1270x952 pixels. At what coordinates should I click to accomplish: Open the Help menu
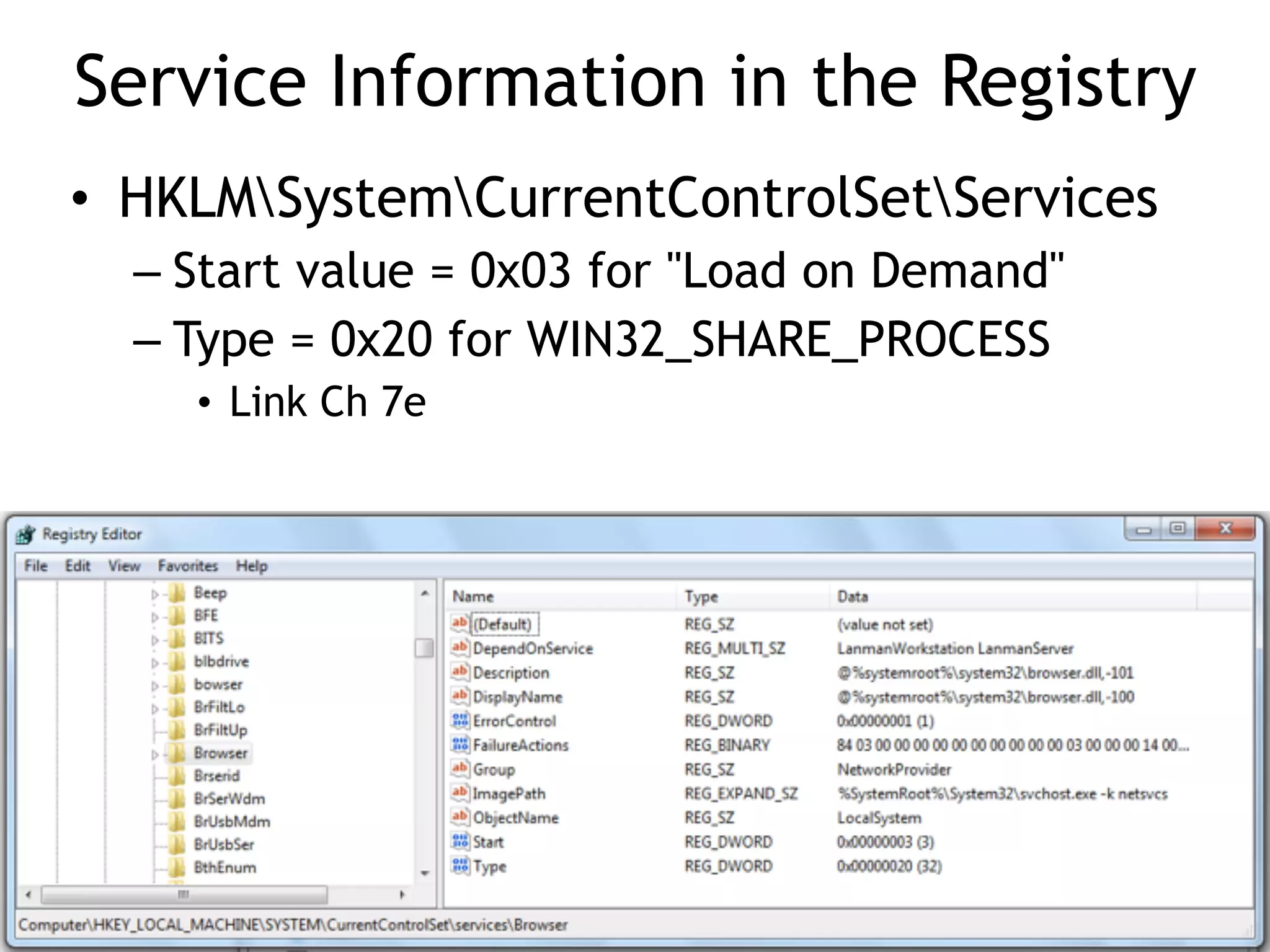coord(252,565)
